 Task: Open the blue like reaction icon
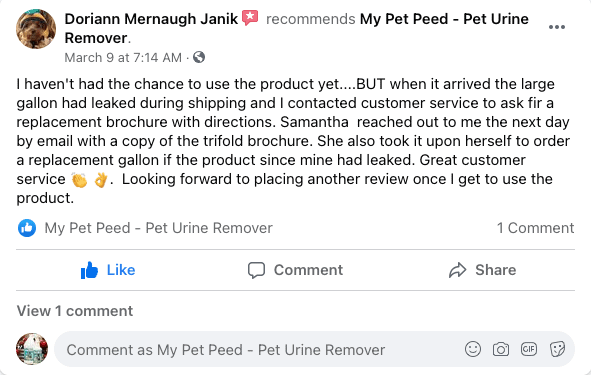[x=27, y=228]
